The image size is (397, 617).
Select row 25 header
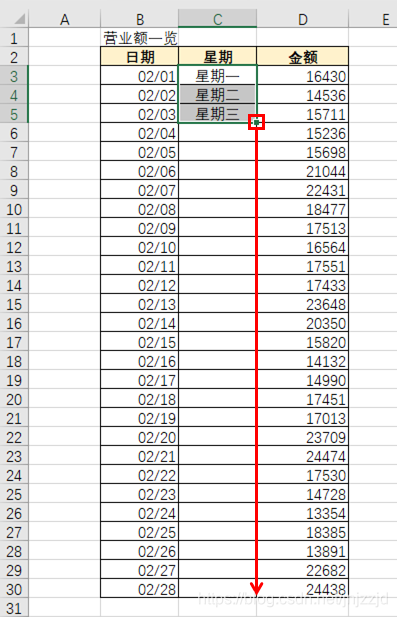click(14, 494)
